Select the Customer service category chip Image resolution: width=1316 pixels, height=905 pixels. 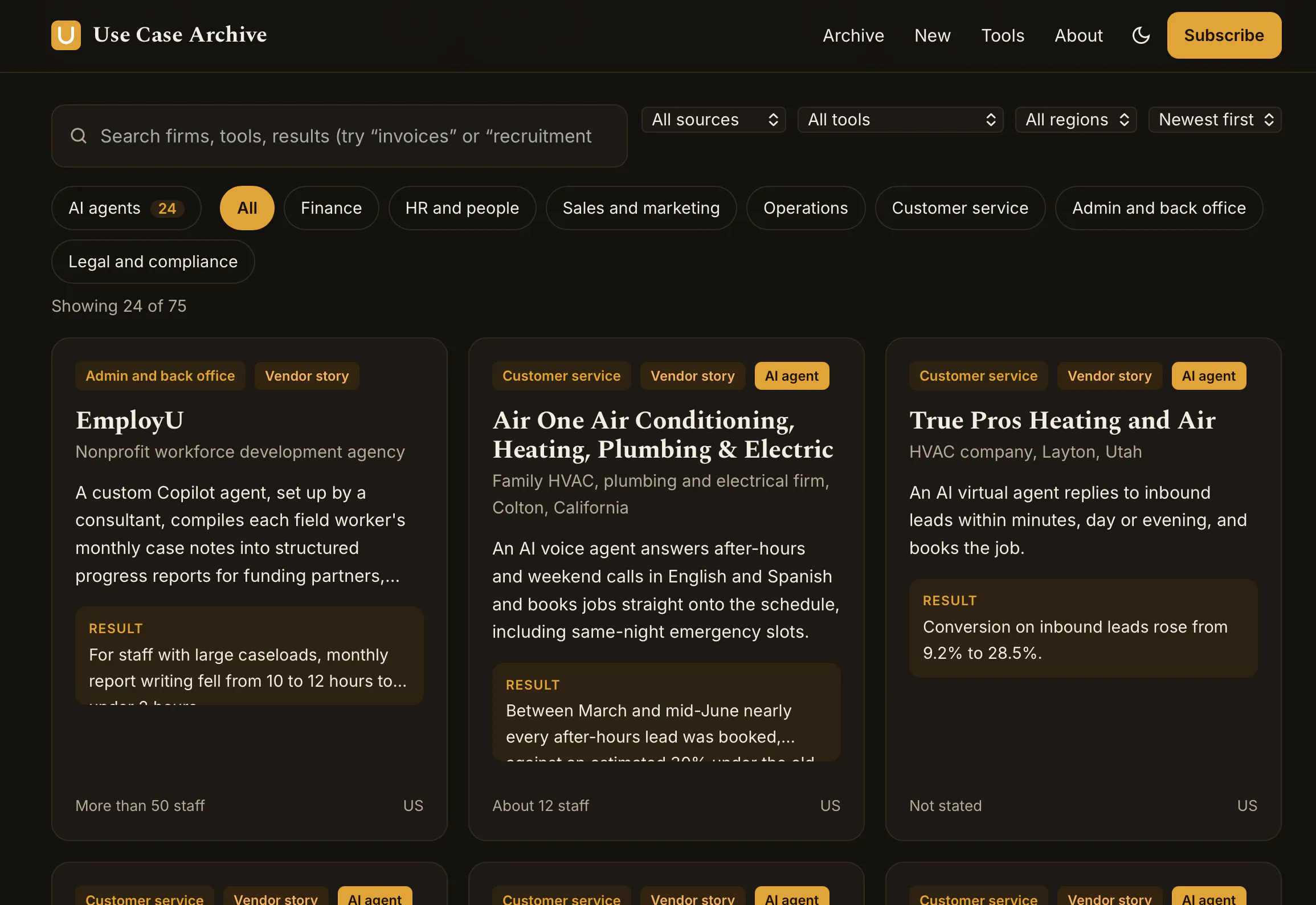[x=960, y=208]
